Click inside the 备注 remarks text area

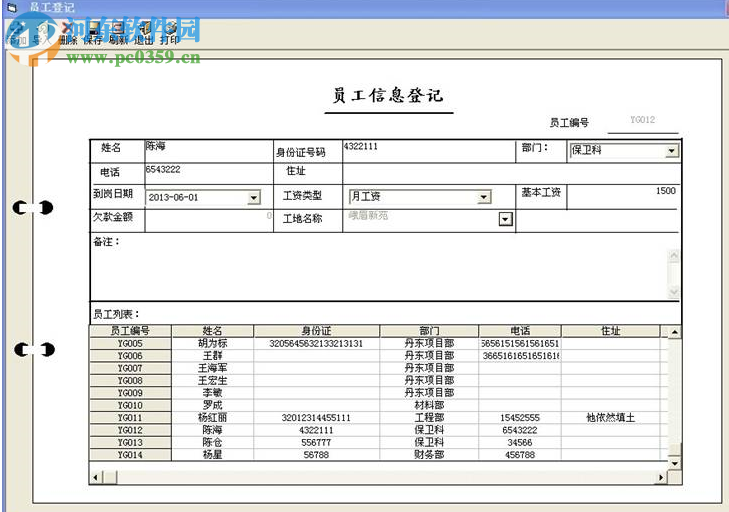(379, 273)
